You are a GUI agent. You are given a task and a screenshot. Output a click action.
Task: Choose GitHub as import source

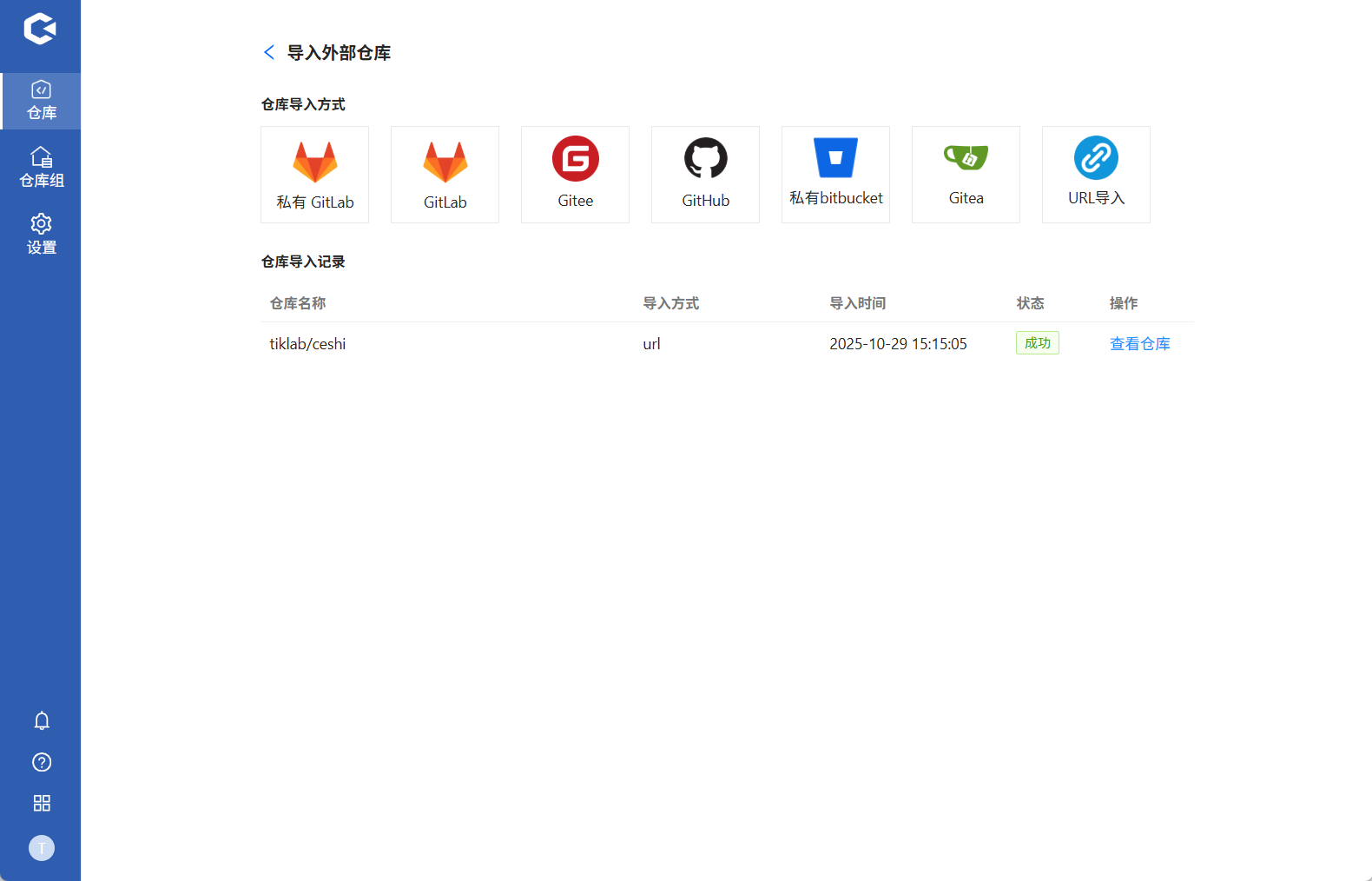(x=705, y=175)
